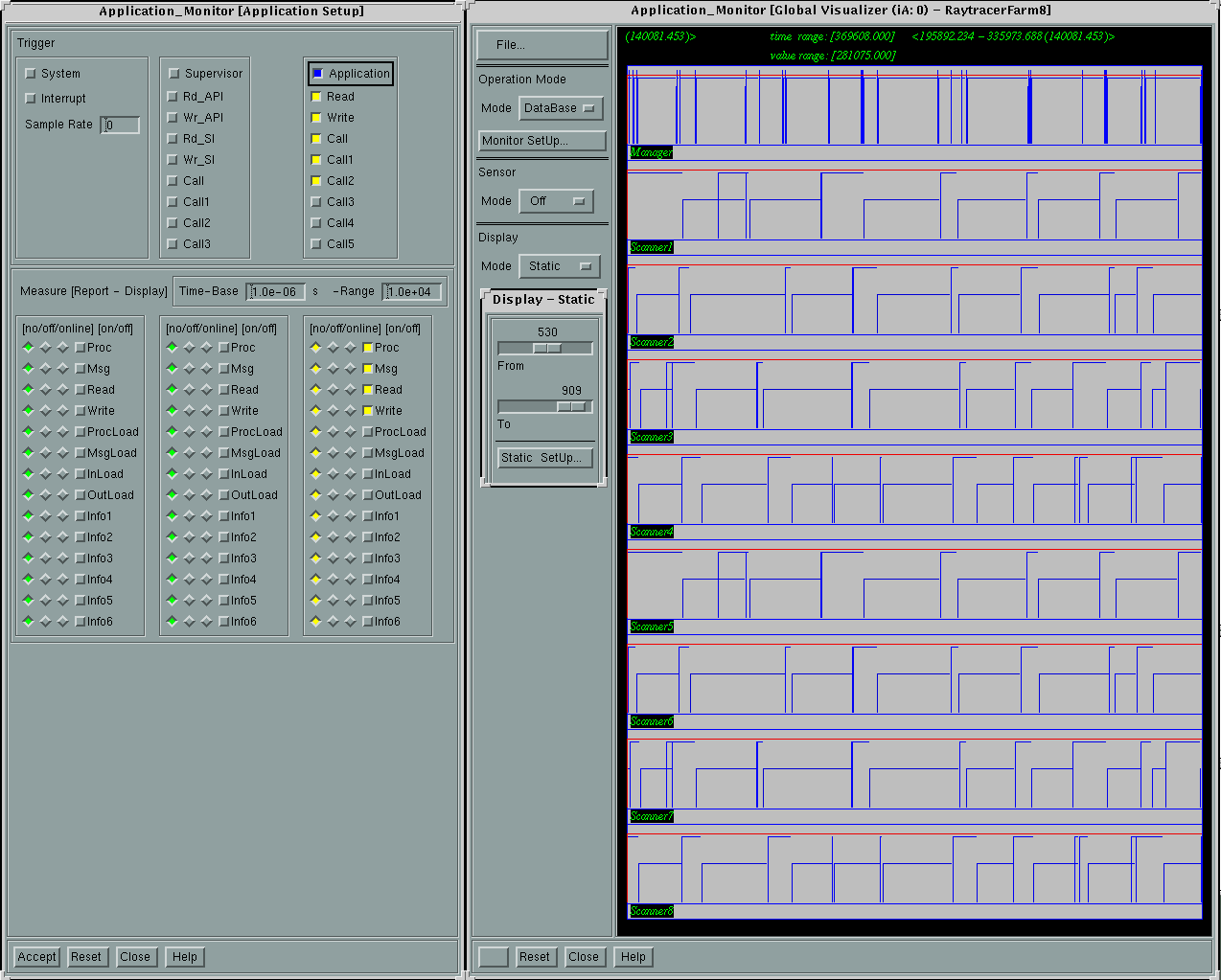Click Reset in Global Visualizer window

click(535, 957)
